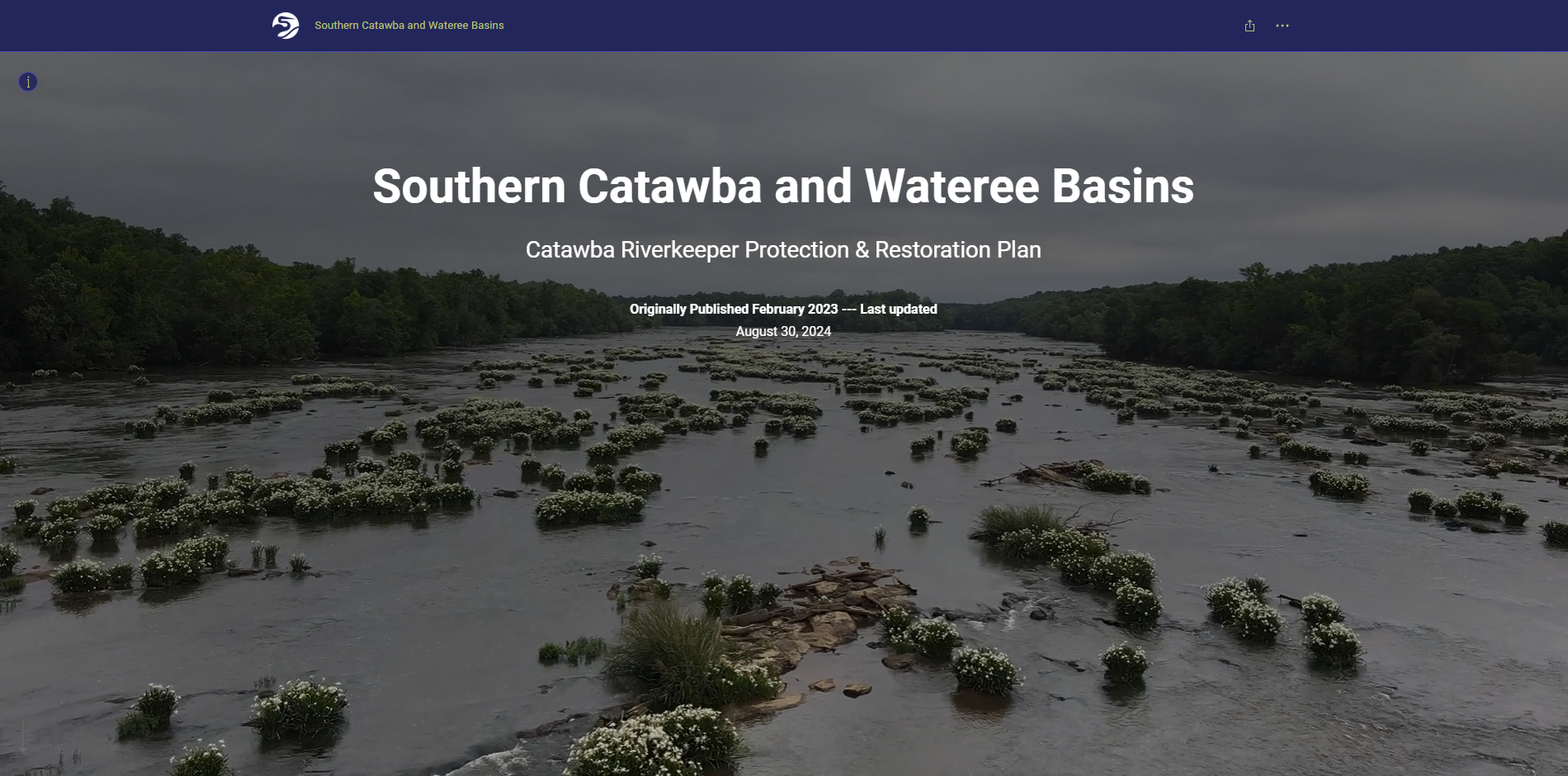This screenshot has height=776, width=1568.
Task: Click the date 'August 30, 2024'
Action: click(783, 331)
